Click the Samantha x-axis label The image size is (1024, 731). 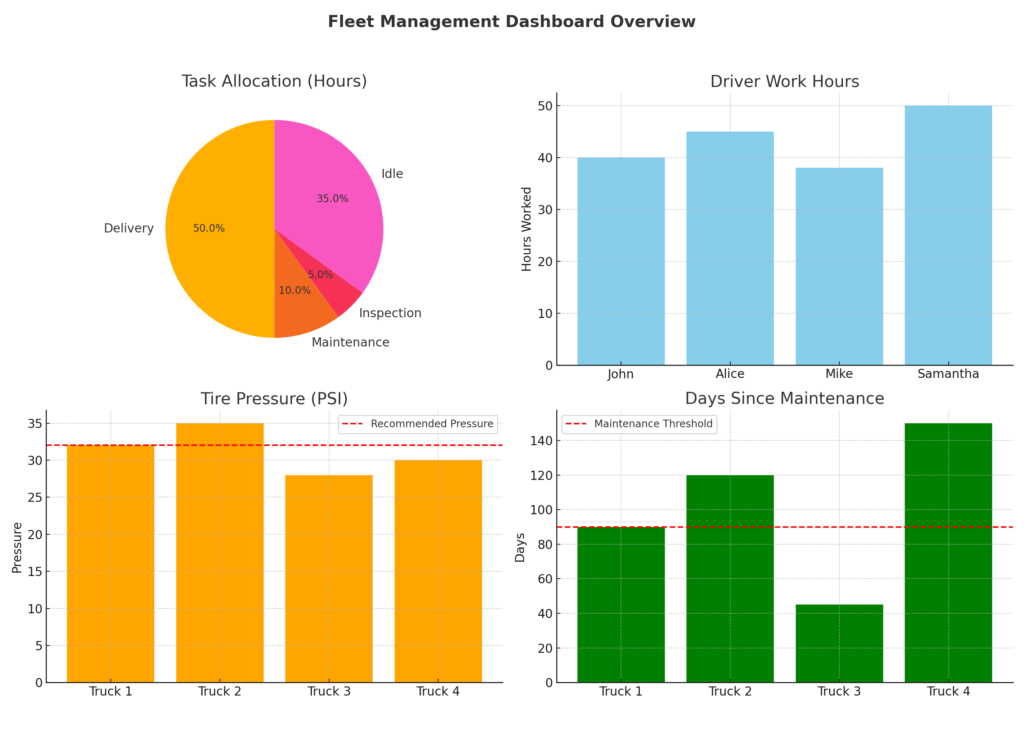tap(948, 375)
